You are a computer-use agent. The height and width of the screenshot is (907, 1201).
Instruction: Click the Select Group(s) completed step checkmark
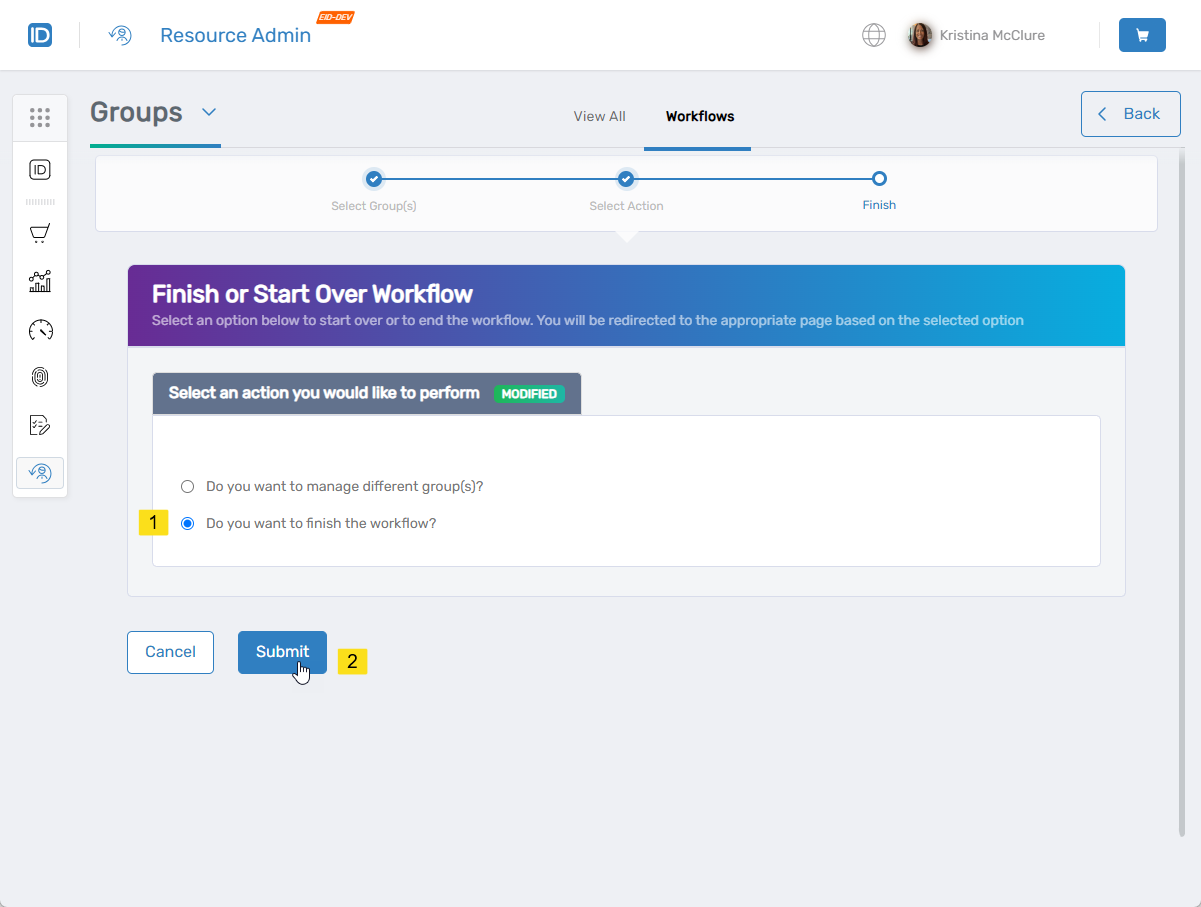373,179
